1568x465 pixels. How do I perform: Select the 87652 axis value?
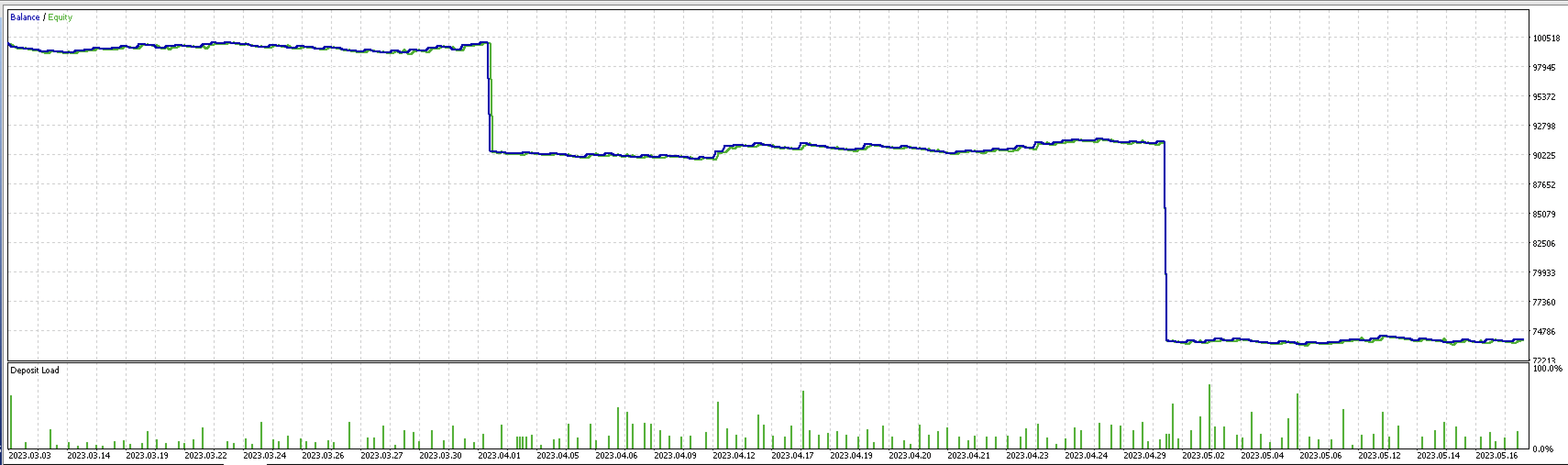(1544, 184)
